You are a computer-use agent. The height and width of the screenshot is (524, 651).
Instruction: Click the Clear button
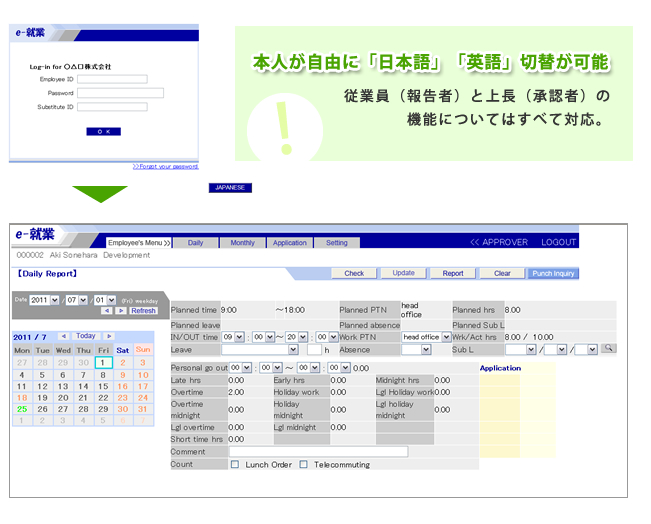point(502,273)
